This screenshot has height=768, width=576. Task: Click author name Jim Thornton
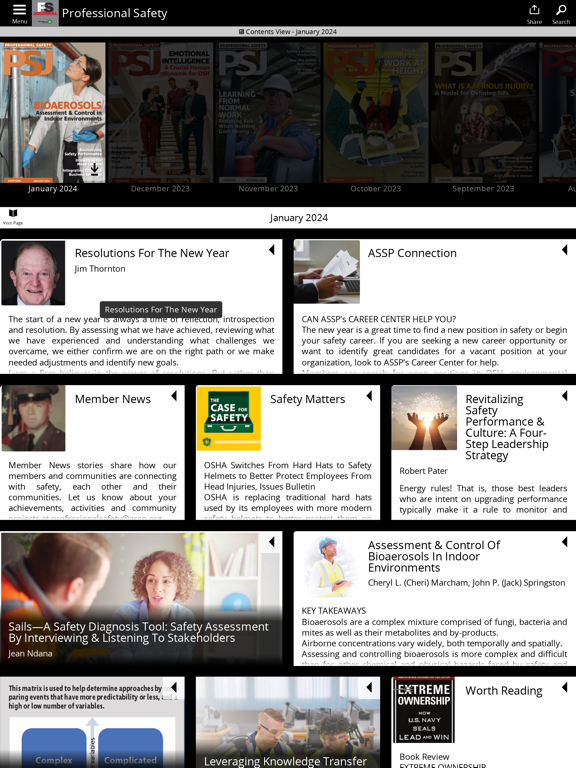pyautogui.click(x=100, y=269)
